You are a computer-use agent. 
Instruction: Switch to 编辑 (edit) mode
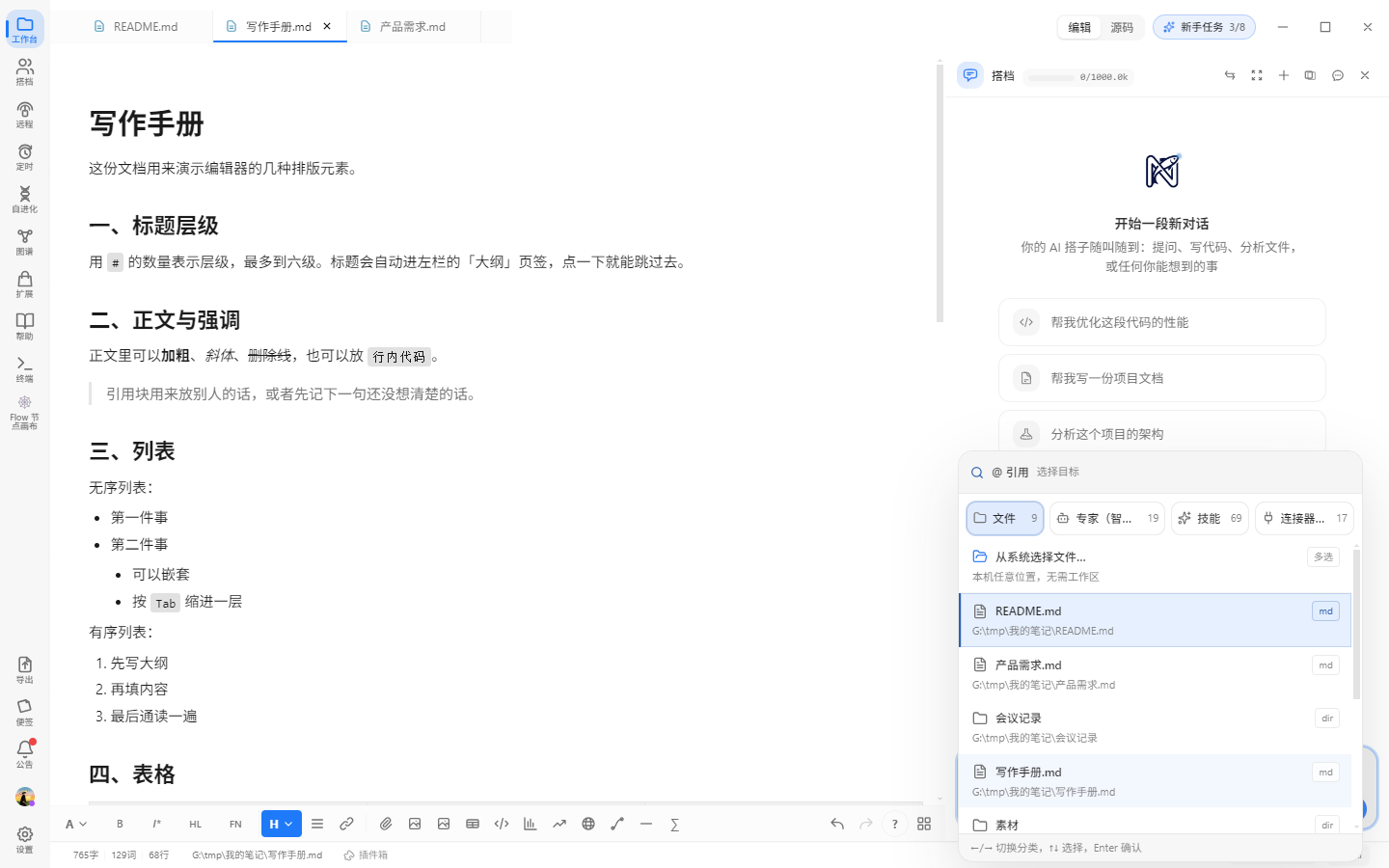point(1079,27)
